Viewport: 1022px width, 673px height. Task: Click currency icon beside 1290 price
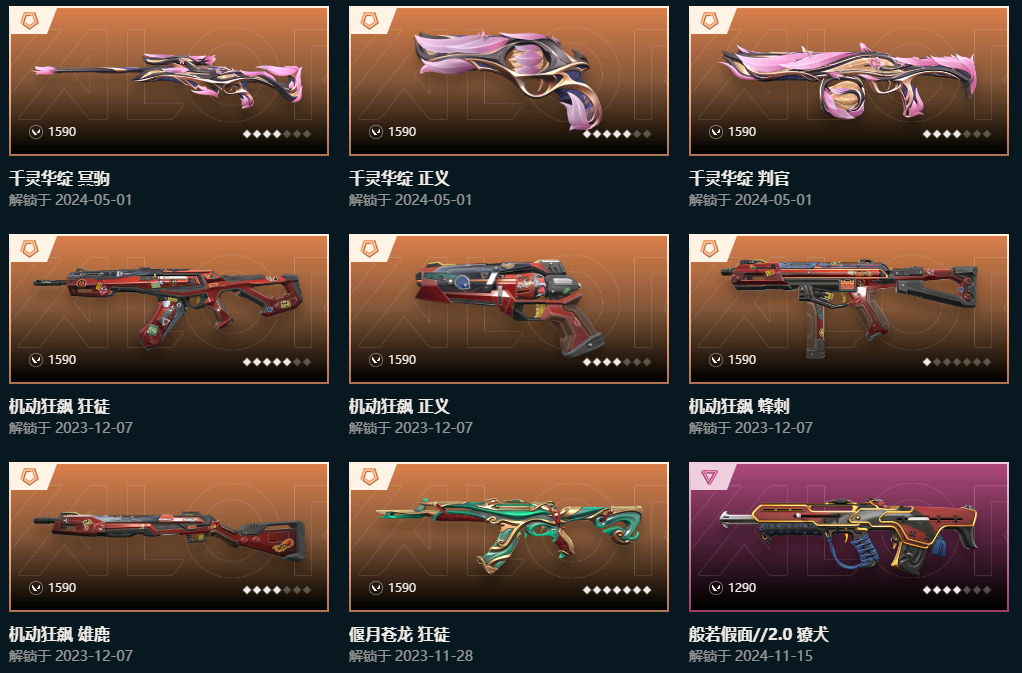(x=716, y=588)
